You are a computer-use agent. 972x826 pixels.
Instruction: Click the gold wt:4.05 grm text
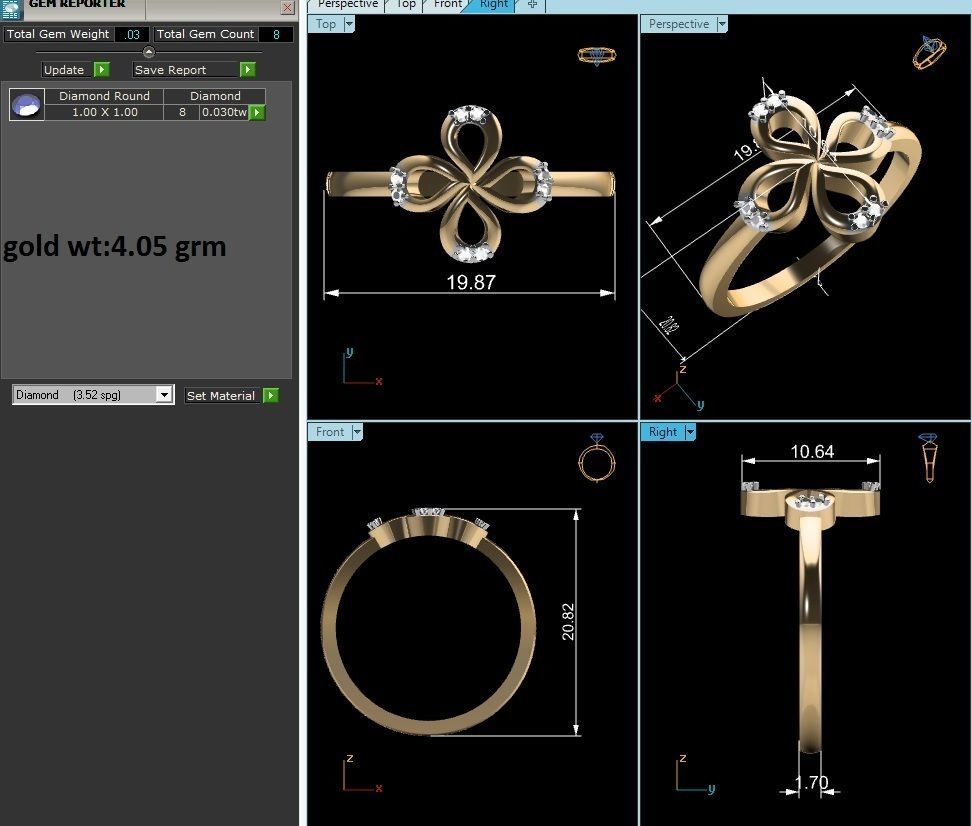click(115, 247)
